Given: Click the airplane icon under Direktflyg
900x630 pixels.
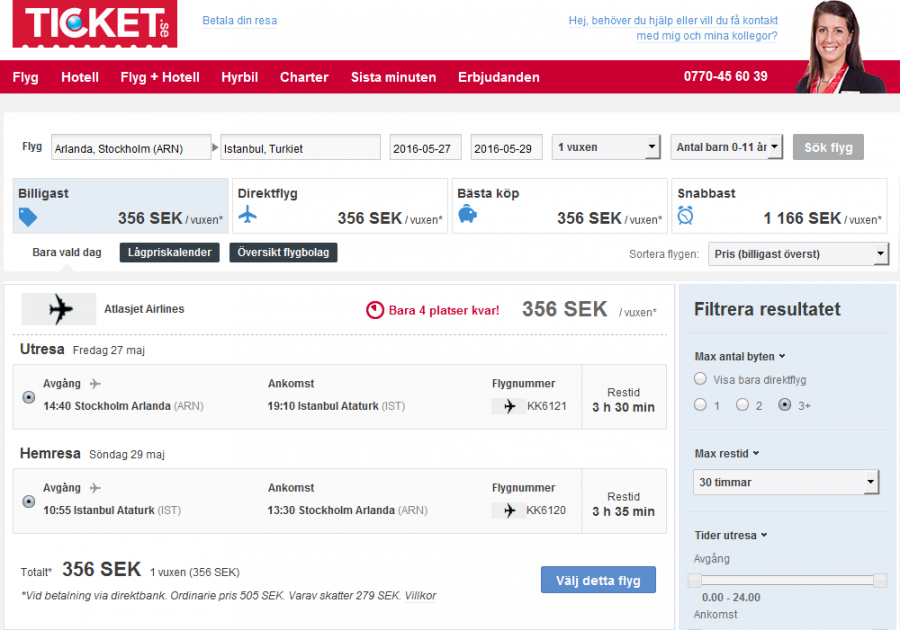Looking at the screenshot, I should pos(248,215).
